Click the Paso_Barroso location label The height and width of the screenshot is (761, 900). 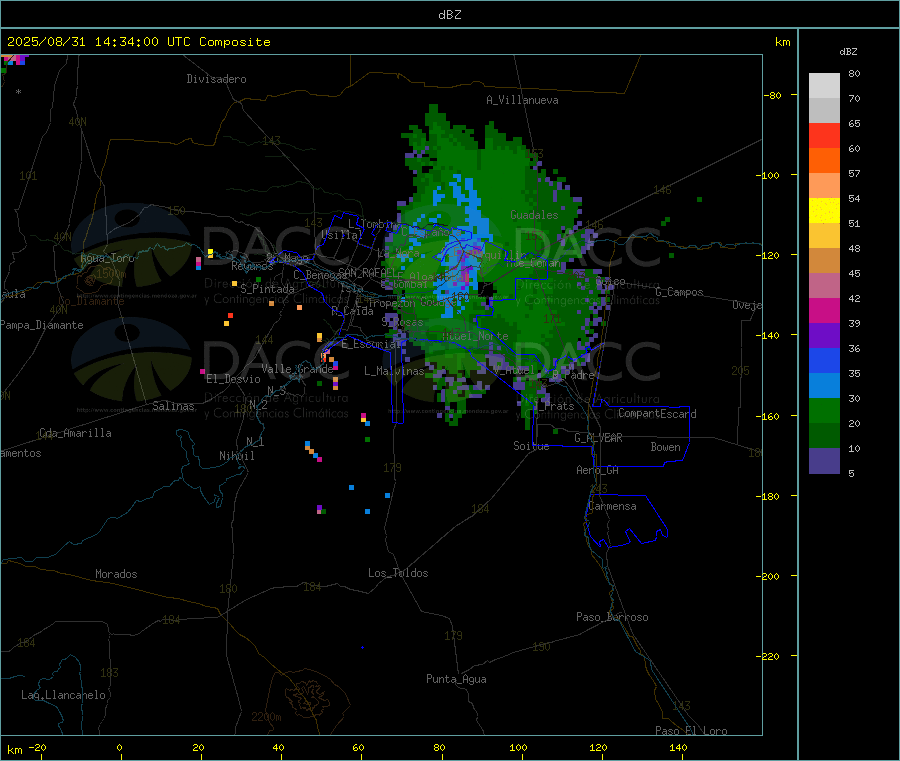[612, 617]
